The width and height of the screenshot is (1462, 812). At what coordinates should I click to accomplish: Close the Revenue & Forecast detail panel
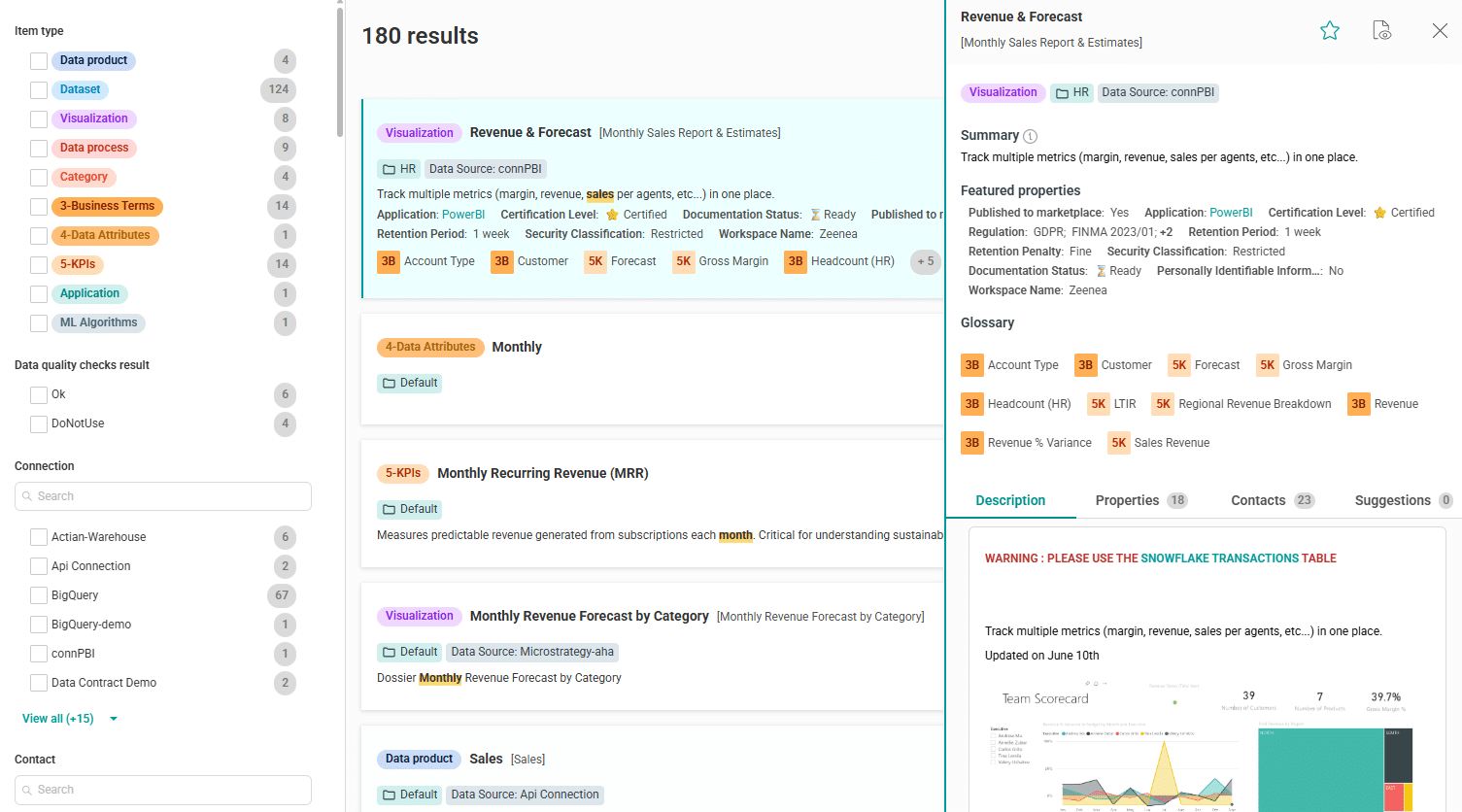point(1440,30)
